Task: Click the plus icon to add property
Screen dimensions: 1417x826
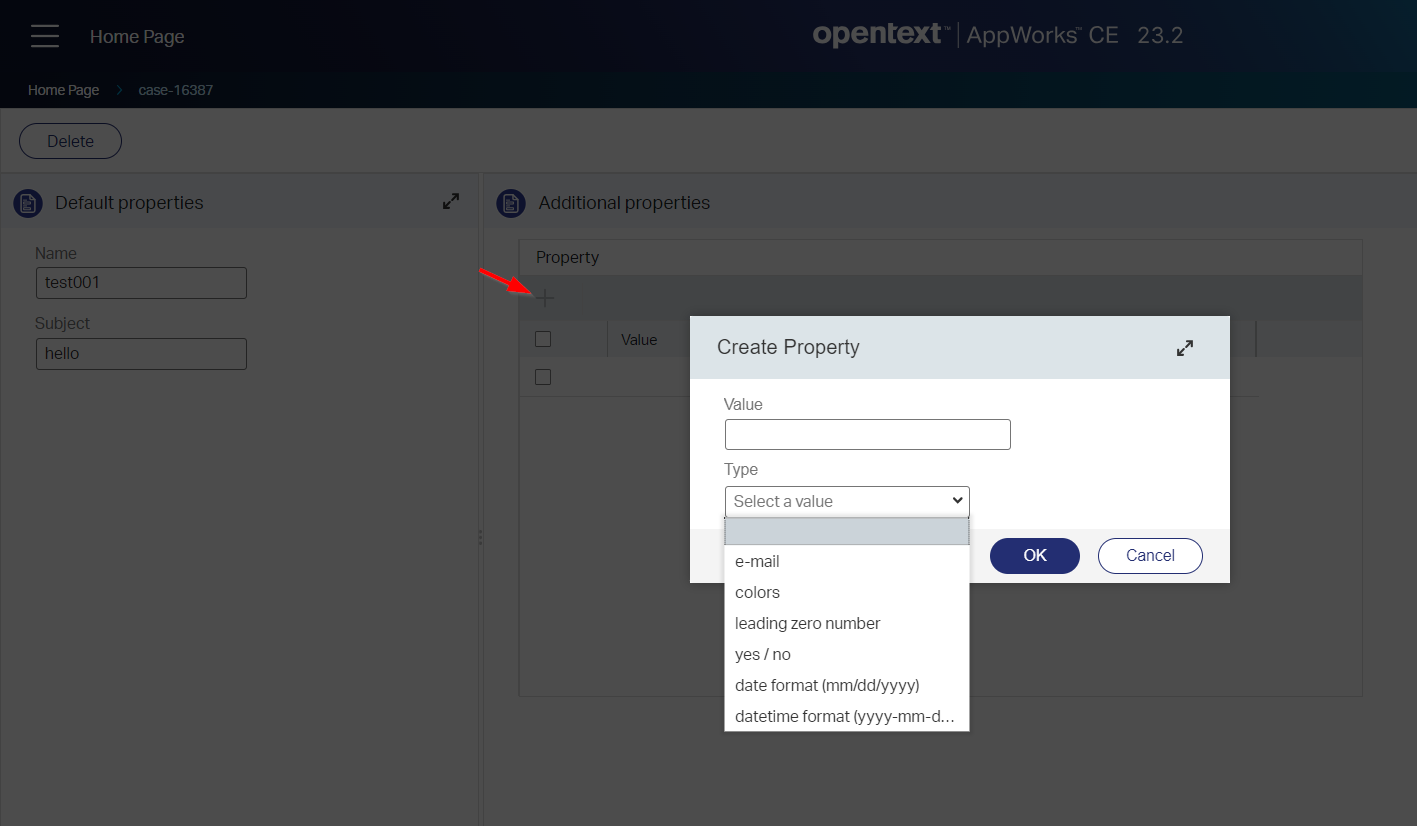Action: [545, 298]
